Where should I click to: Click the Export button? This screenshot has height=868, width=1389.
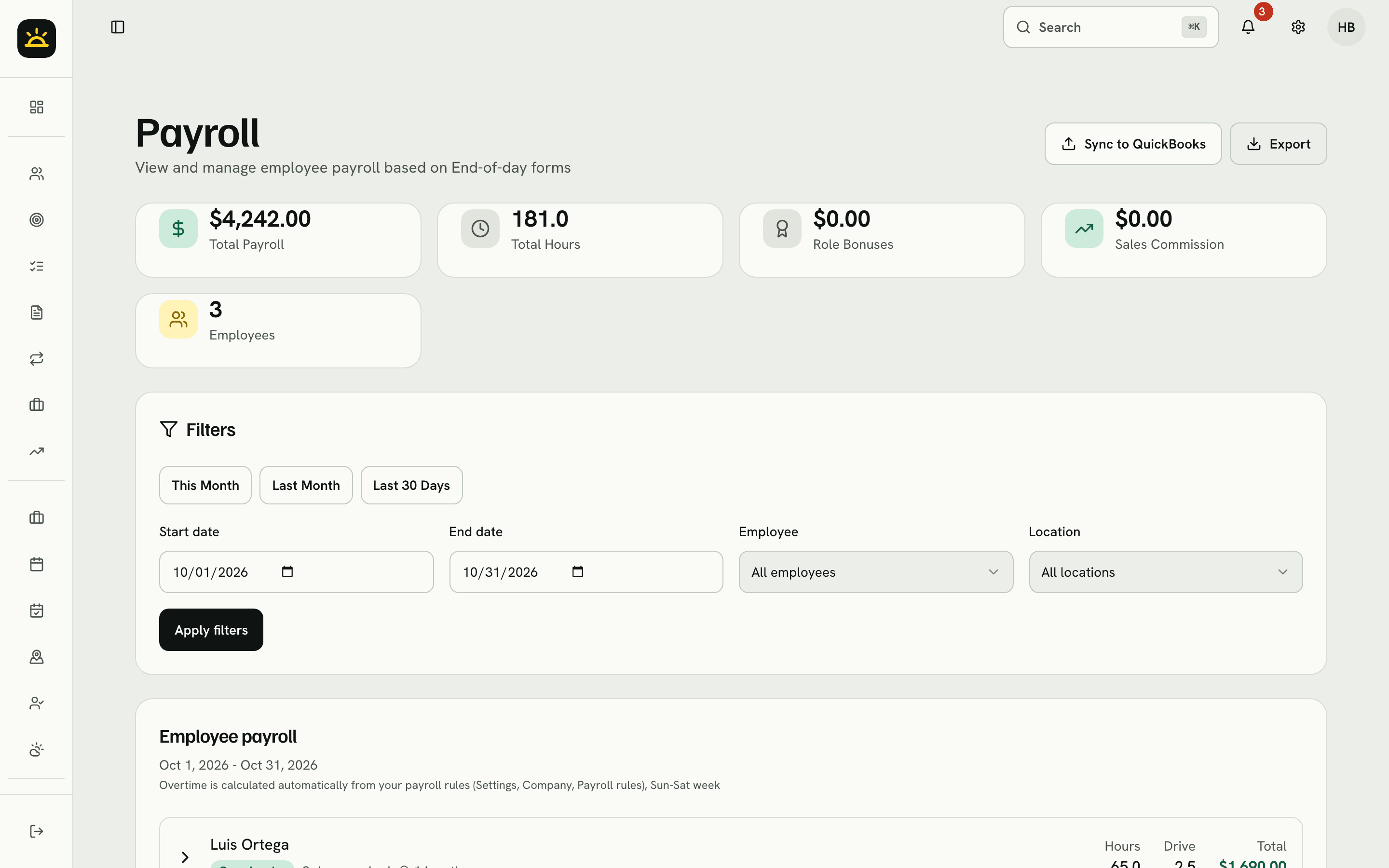tap(1278, 144)
